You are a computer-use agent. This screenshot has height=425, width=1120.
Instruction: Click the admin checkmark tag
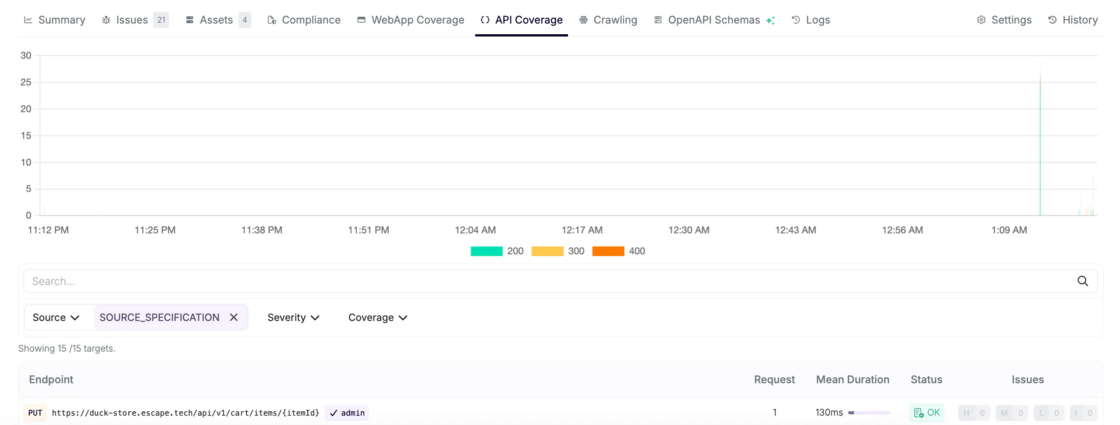click(347, 413)
